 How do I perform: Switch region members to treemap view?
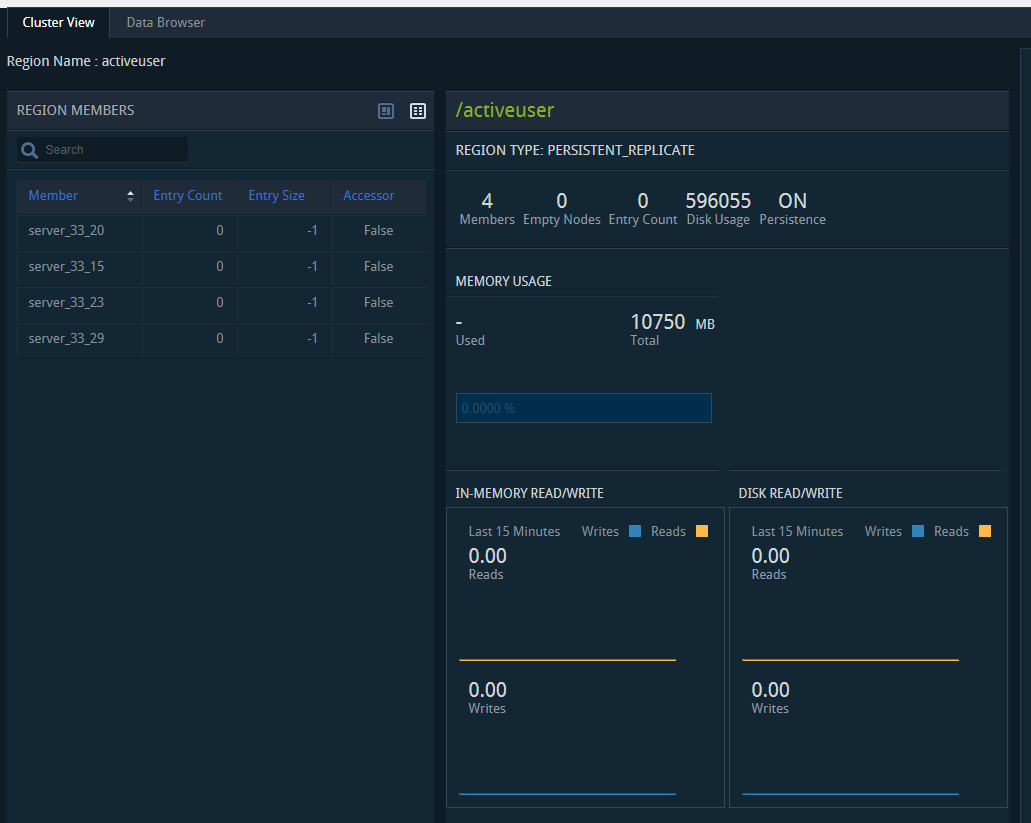click(386, 111)
